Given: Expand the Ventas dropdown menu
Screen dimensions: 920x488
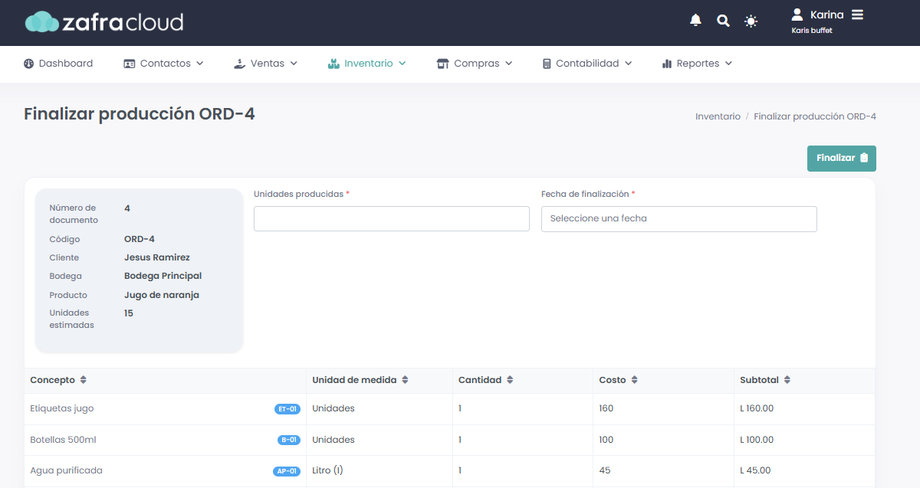Looking at the screenshot, I should pos(266,63).
